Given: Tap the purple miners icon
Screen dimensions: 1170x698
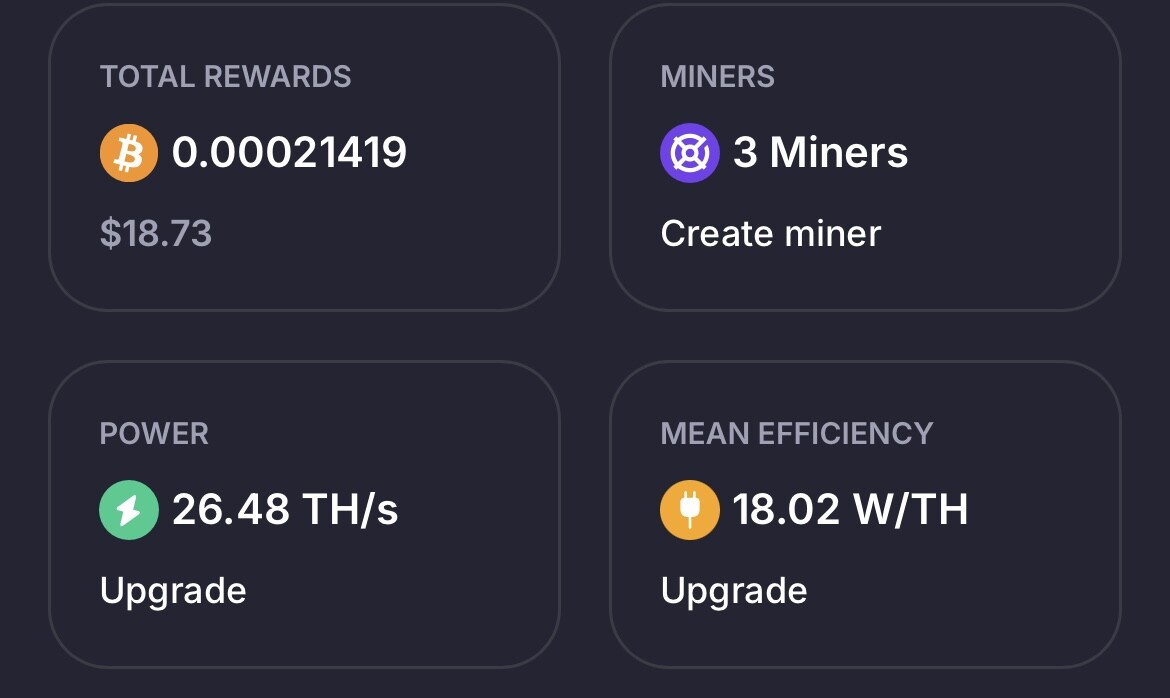Looking at the screenshot, I should (x=689, y=153).
